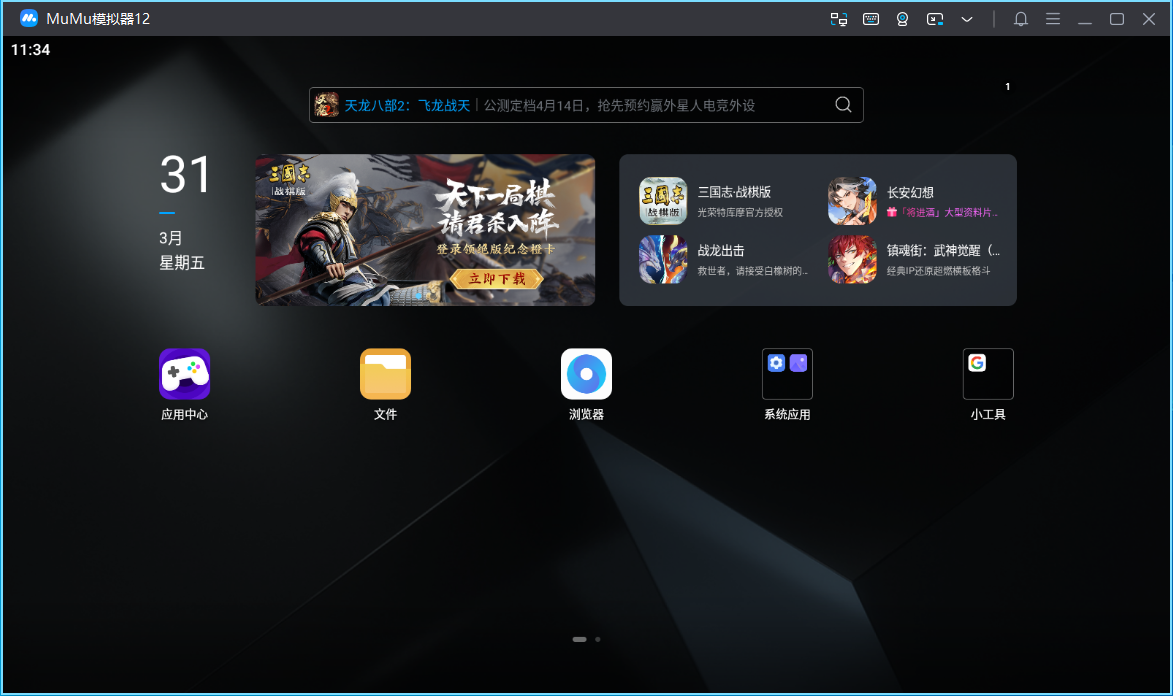Select the first home screen page indicator
This screenshot has height=696, width=1173.
click(x=579, y=639)
